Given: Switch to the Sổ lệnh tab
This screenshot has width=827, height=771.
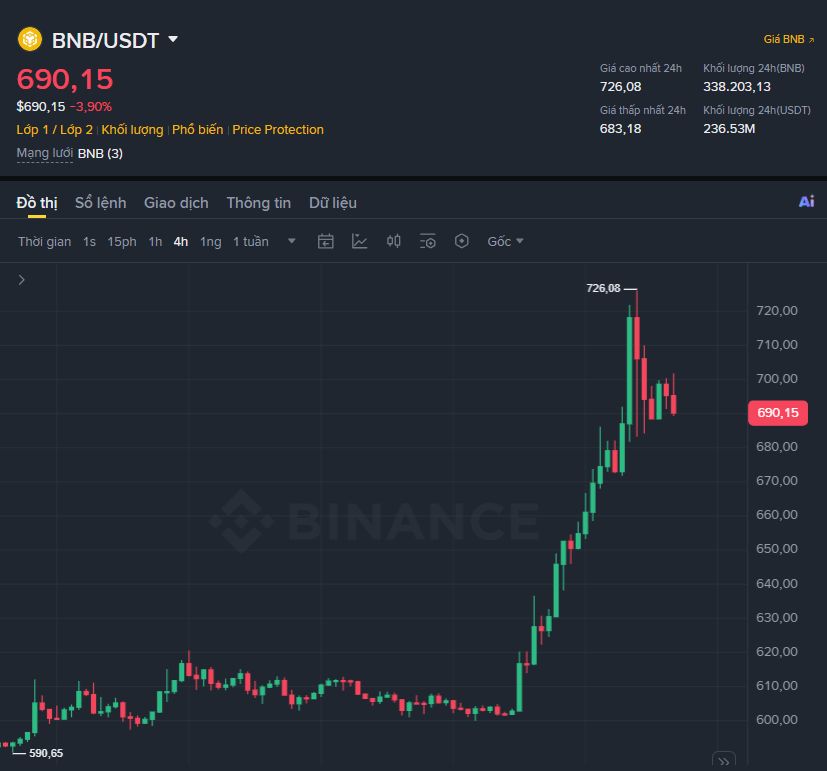Looking at the screenshot, I should tap(101, 203).
